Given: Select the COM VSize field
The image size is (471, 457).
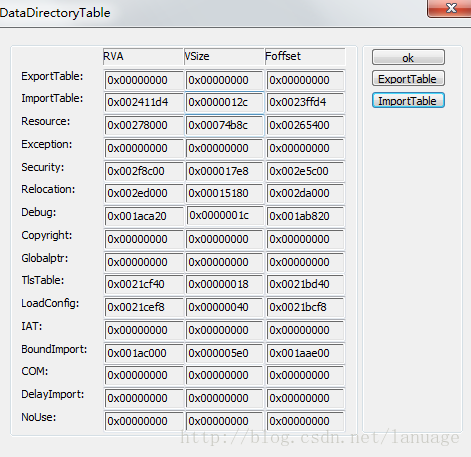Looking at the screenshot, I should pyautogui.click(x=225, y=375).
